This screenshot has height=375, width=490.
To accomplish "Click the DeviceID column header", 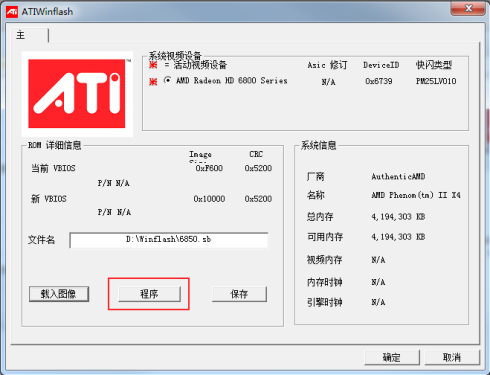I will (x=381, y=65).
